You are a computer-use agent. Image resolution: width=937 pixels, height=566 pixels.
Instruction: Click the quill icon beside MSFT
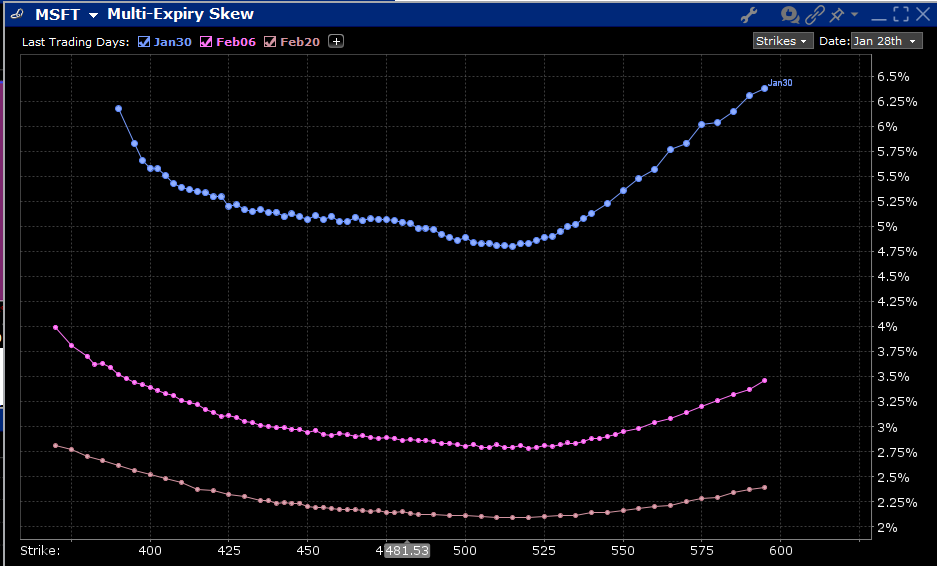(17, 14)
